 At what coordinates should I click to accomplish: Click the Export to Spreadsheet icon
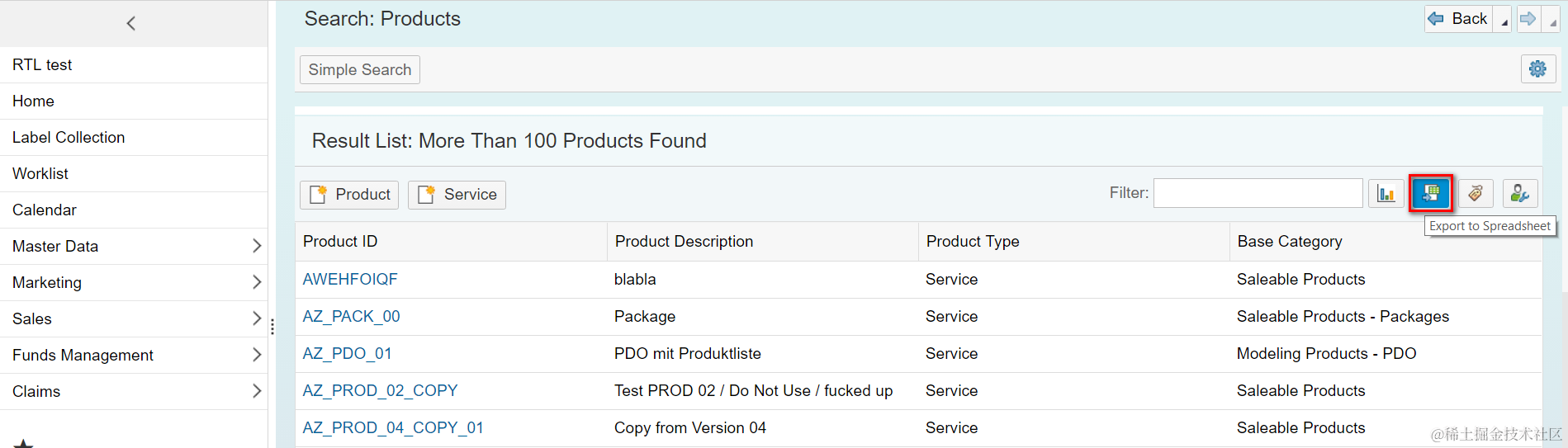[1431, 194]
